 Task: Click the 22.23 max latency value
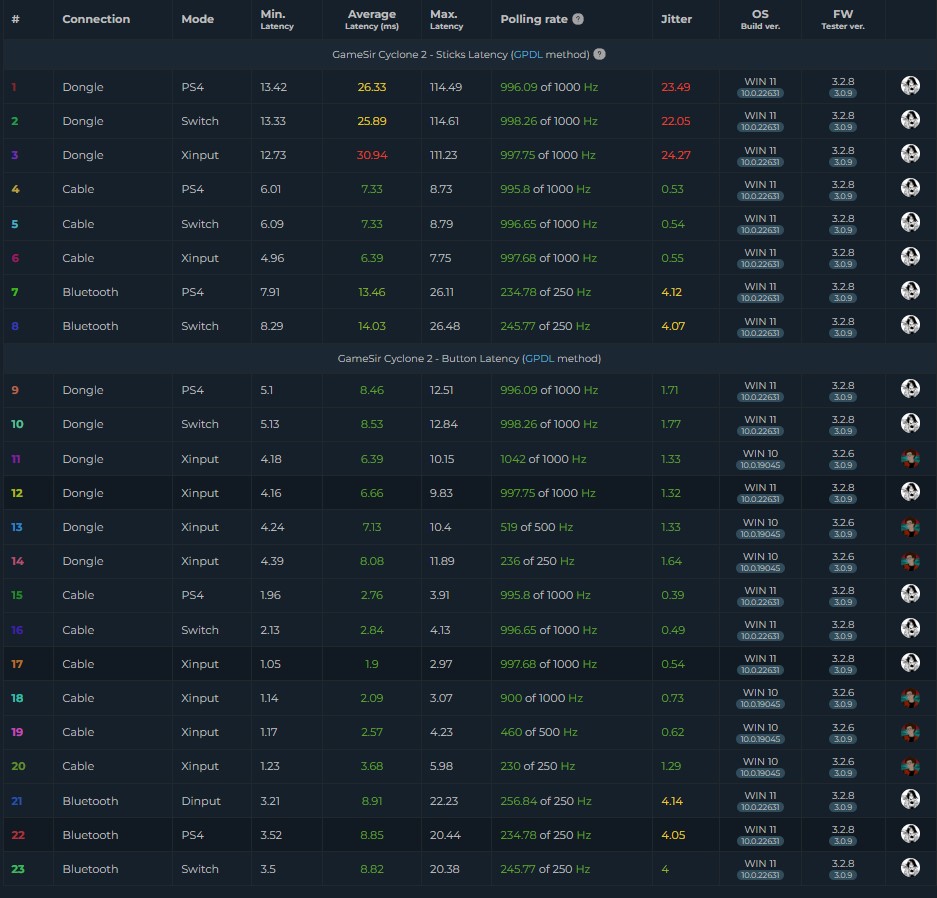pyautogui.click(x=444, y=801)
